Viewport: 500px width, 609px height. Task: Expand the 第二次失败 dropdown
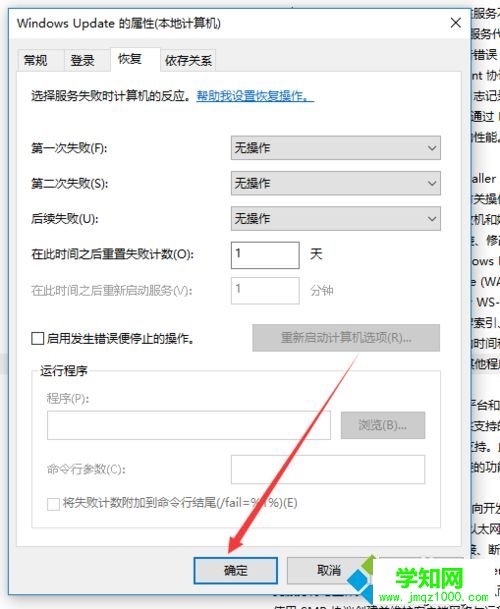[336, 183]
